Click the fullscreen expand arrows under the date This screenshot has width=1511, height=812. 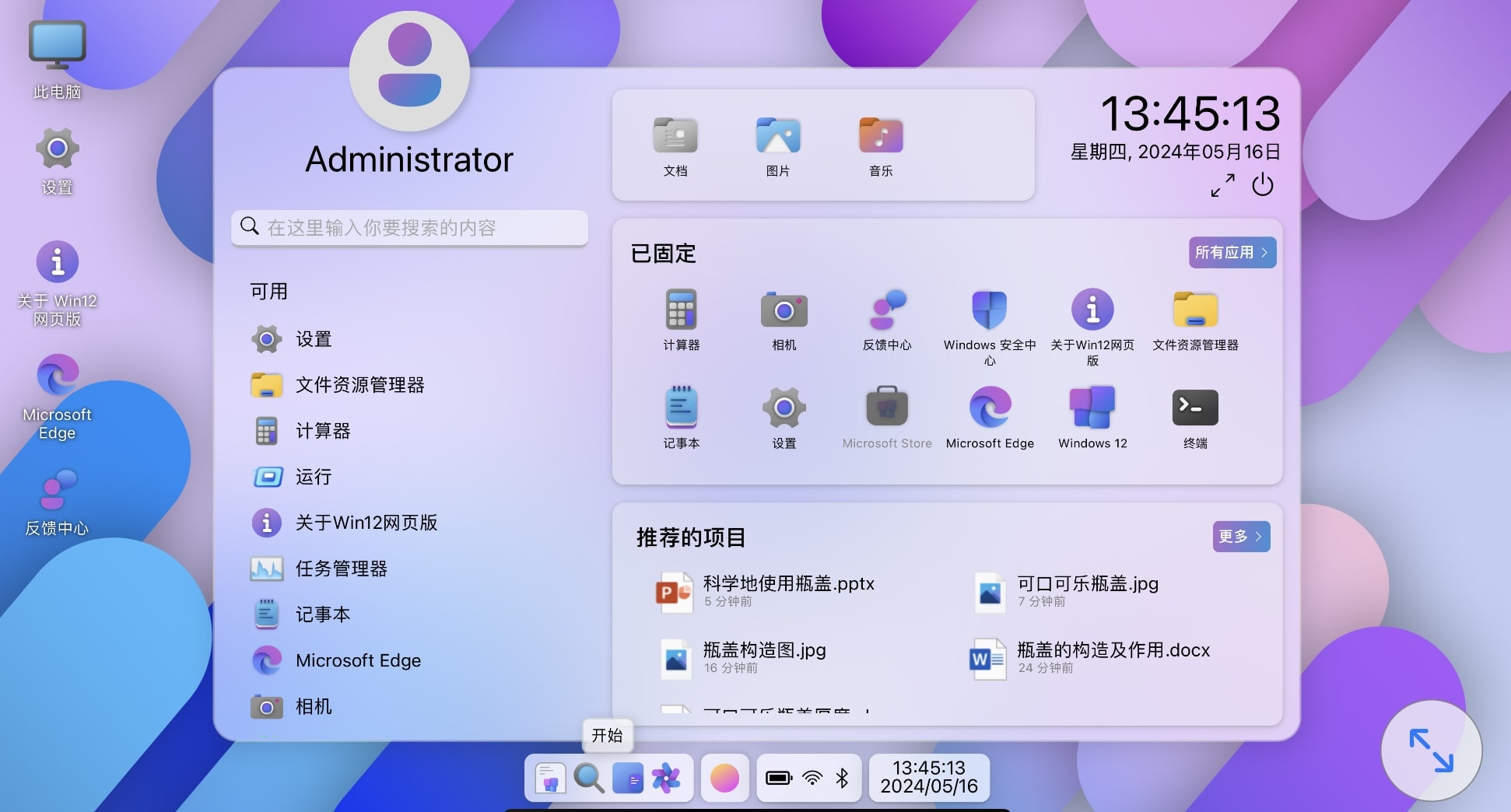point(1222,185)
